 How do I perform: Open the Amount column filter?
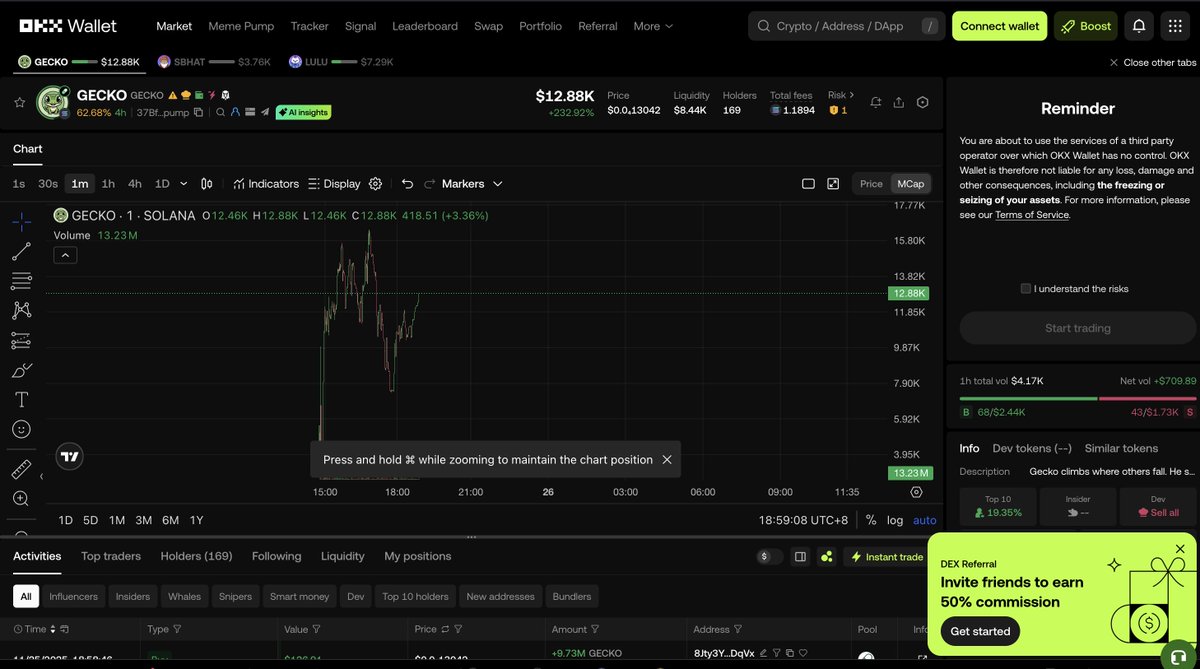pos(597,629)
